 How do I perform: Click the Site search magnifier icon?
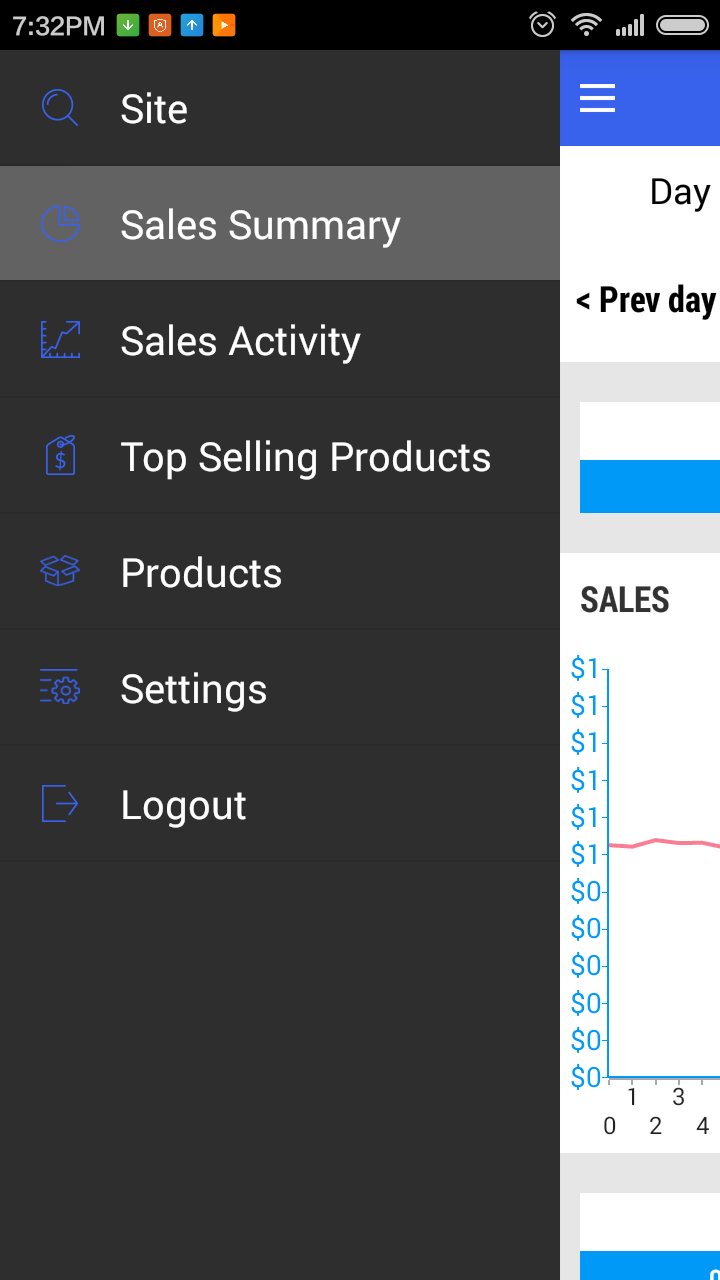point(60,108)
